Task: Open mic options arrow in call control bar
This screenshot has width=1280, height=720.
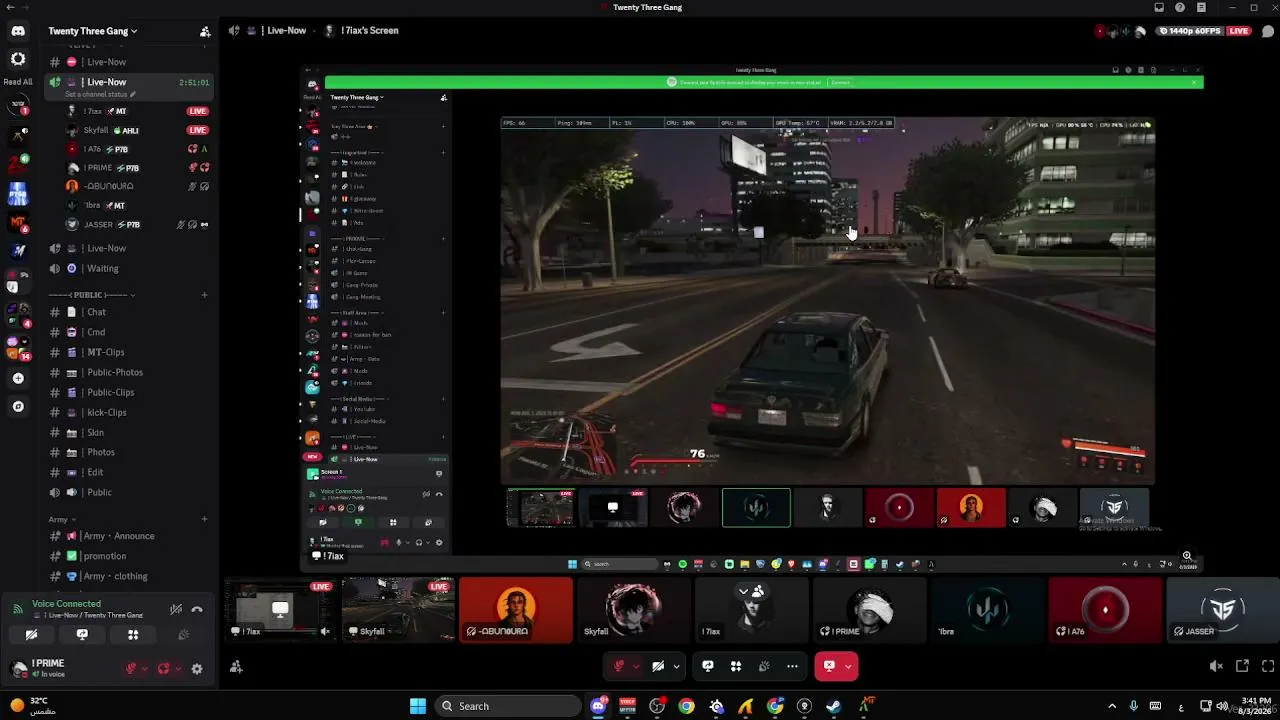Action: click(x=636, y=666)
